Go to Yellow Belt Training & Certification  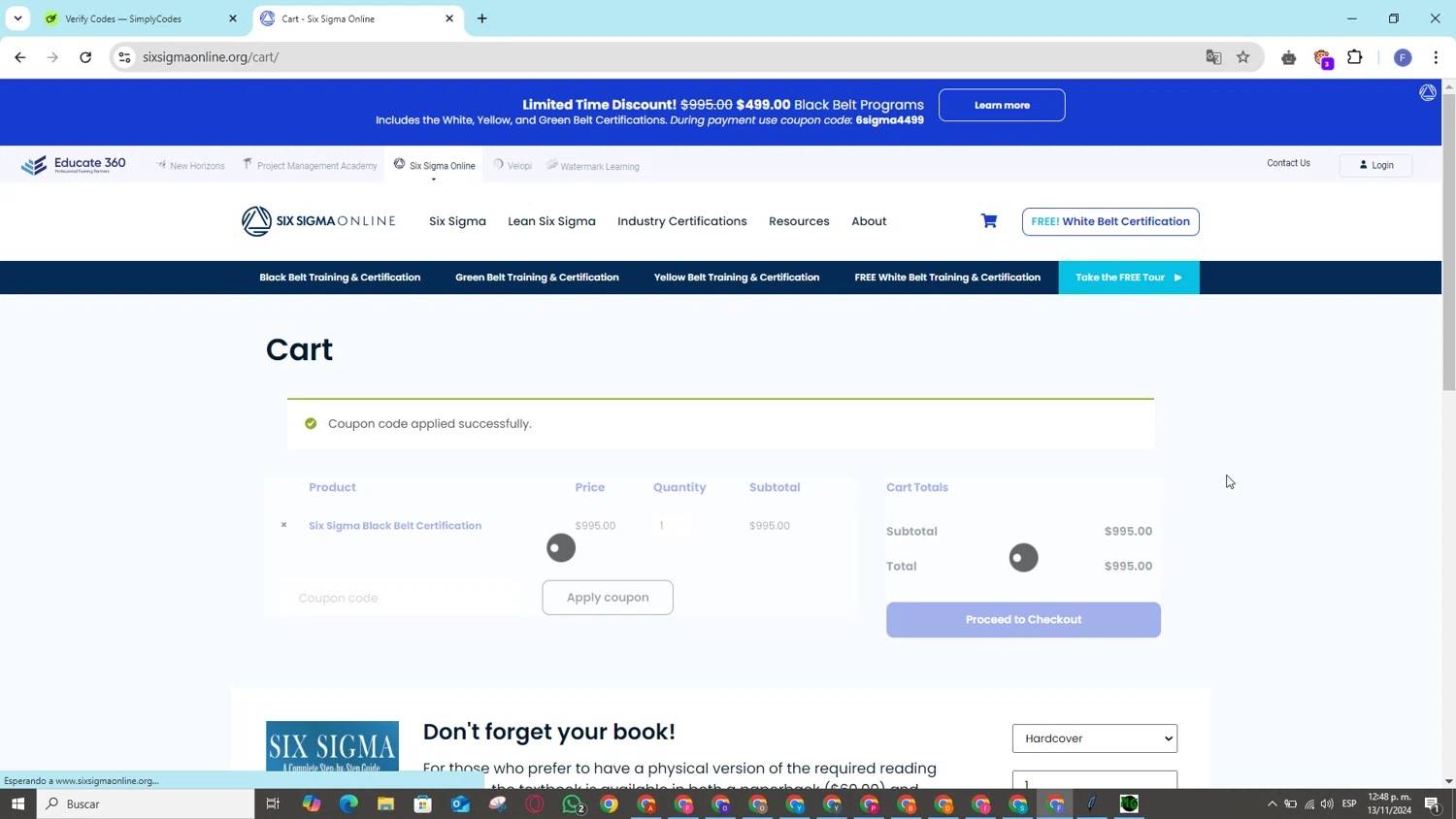coord(737,278)
